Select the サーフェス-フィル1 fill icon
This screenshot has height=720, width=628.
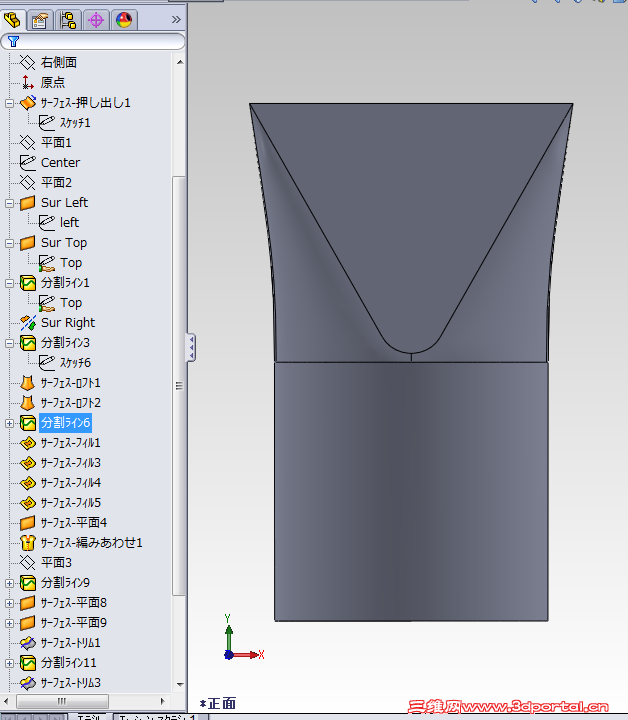click(28, 443)
